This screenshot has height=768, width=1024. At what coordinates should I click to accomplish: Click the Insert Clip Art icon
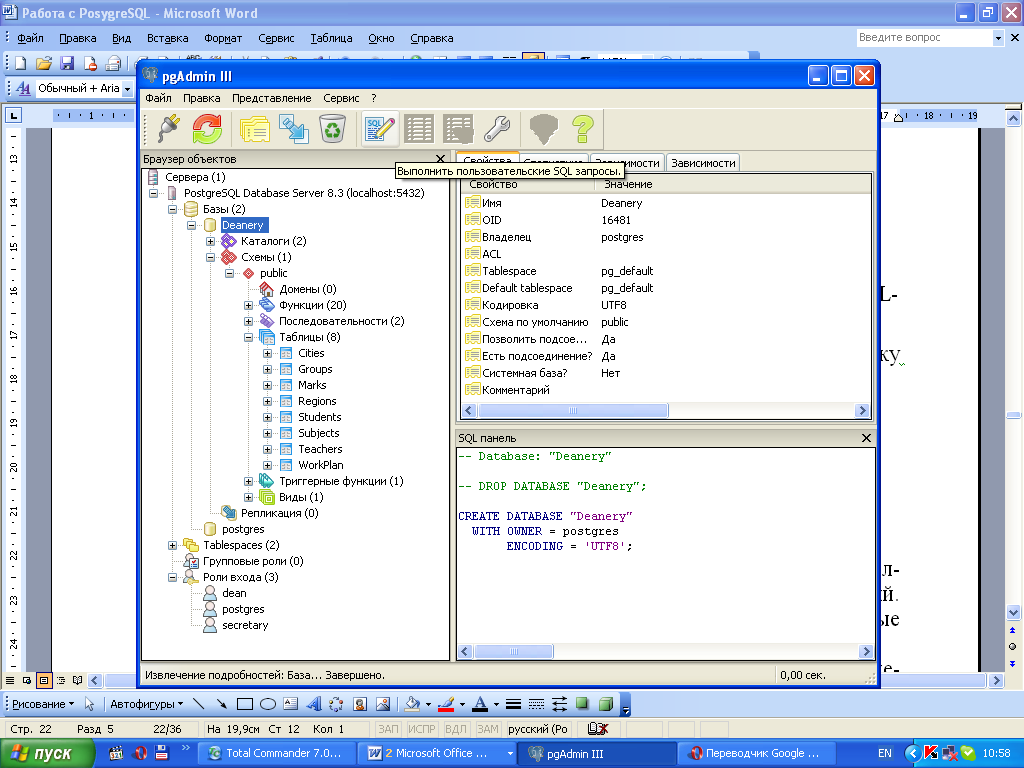coord(360,704)
